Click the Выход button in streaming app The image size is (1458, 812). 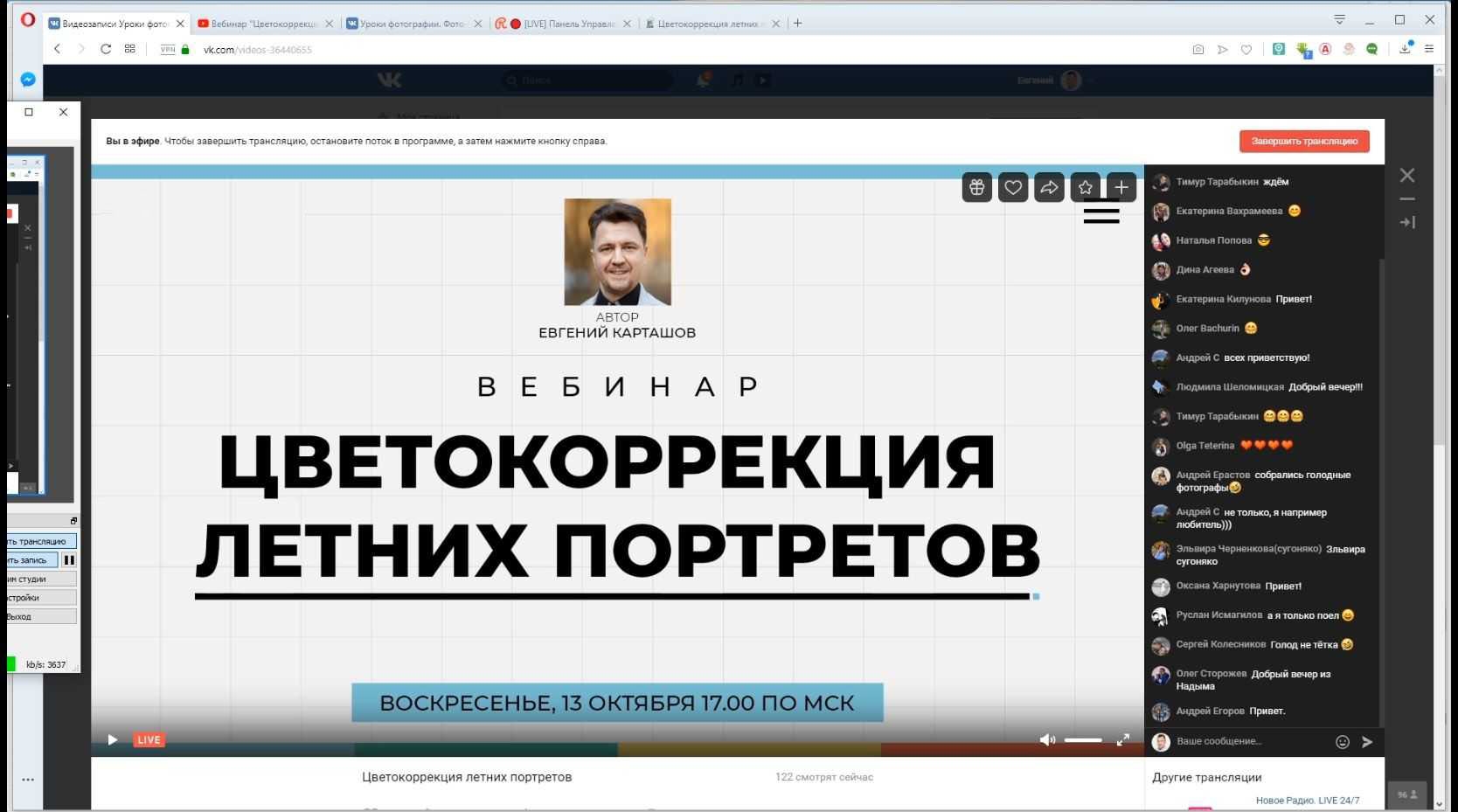(x=42, y=616)
